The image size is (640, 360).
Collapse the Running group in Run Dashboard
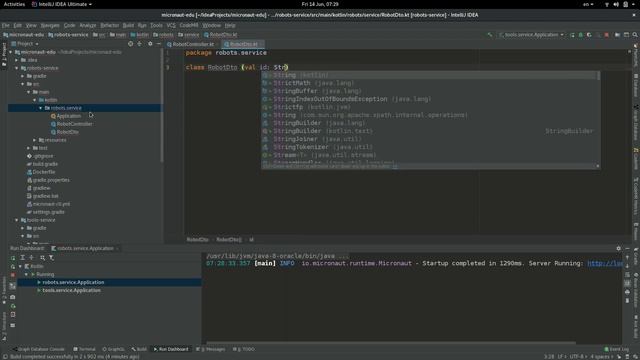tap(27, 274)
